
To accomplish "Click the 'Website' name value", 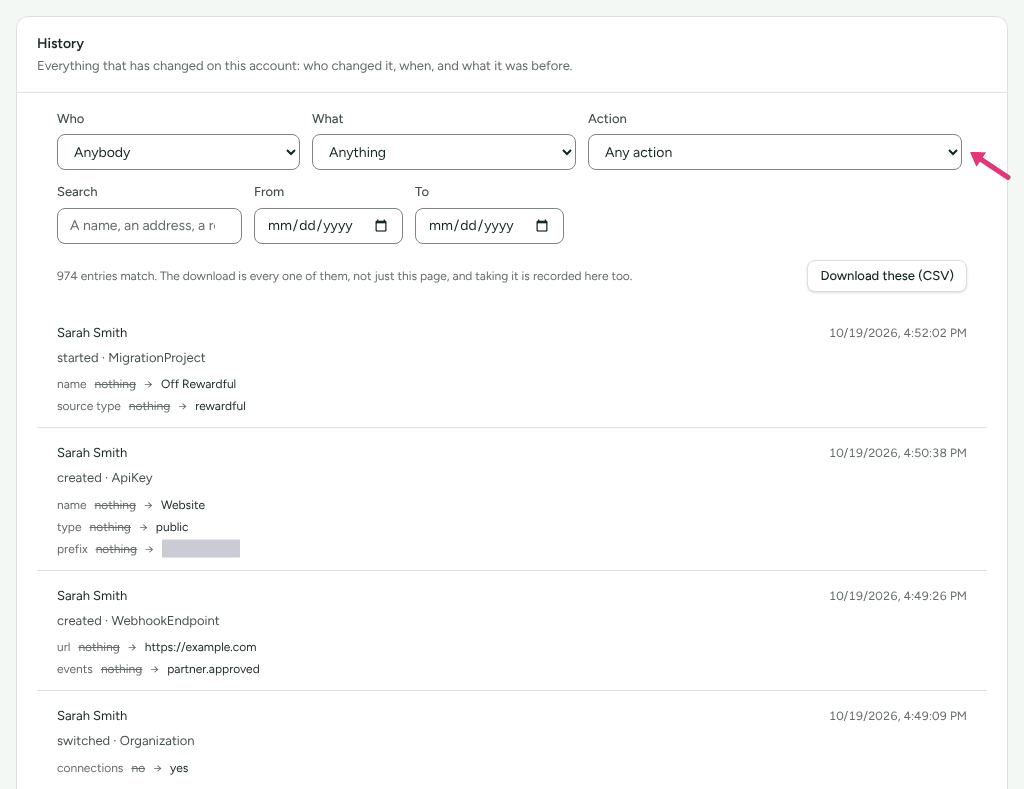I will 183,505.
